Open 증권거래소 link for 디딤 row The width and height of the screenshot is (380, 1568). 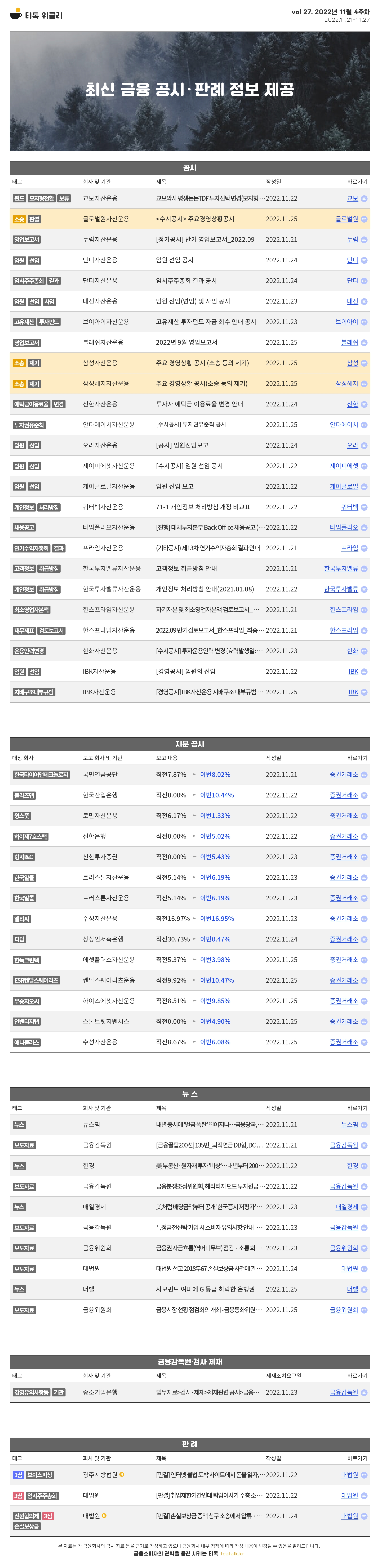pyautogui.click(x=344, y=939)
